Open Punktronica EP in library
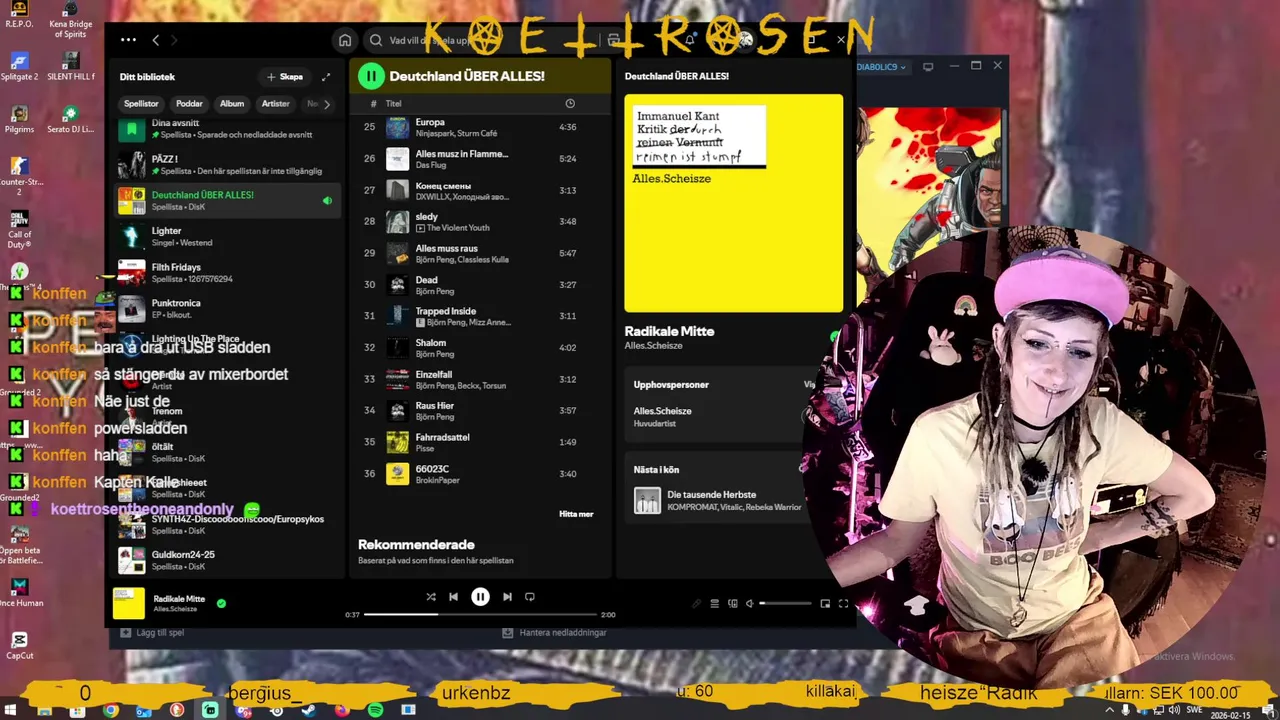The height and width of the screenshot is (720, 1280). coord(228,308)
